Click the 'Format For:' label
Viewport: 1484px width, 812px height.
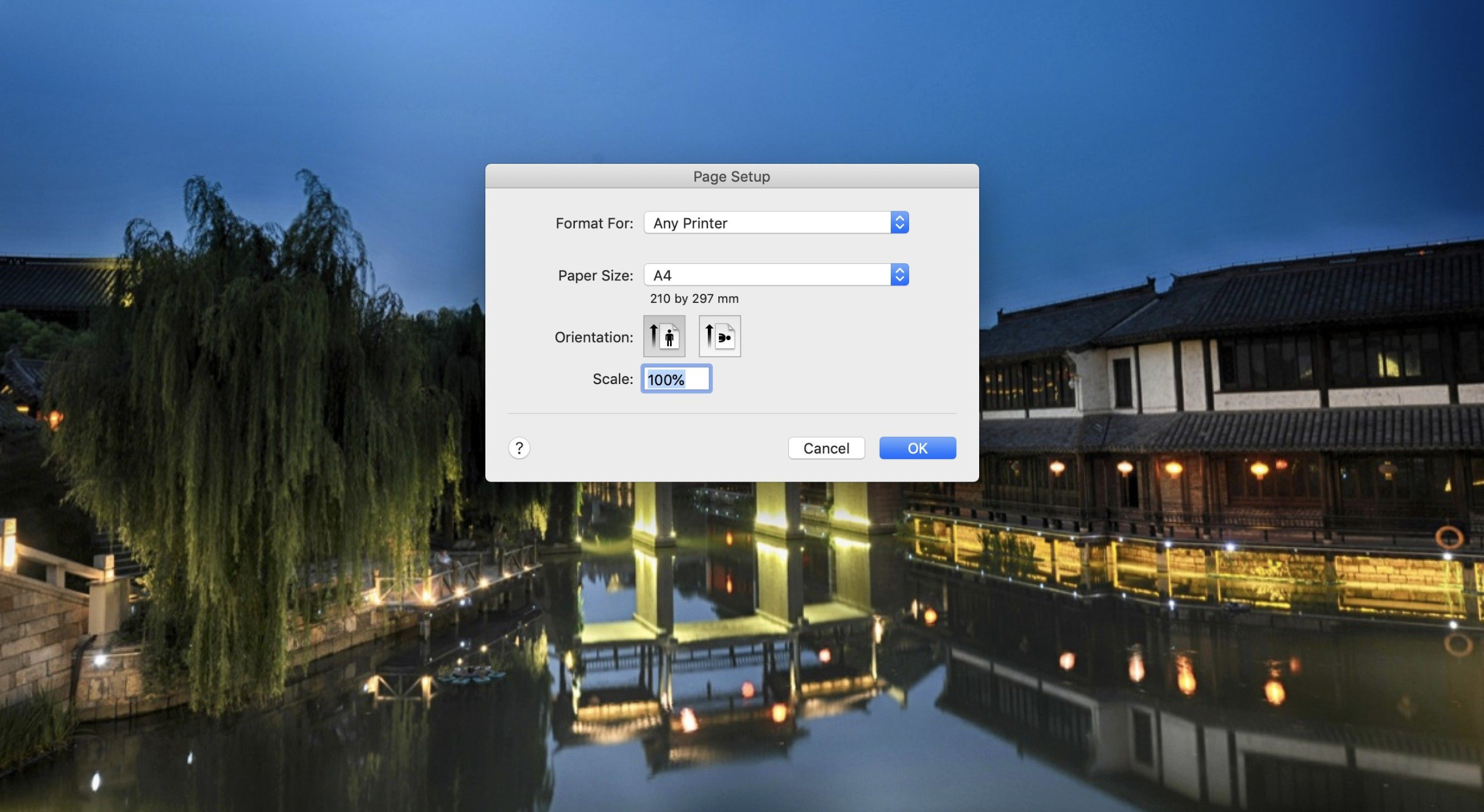click(594, 223)
